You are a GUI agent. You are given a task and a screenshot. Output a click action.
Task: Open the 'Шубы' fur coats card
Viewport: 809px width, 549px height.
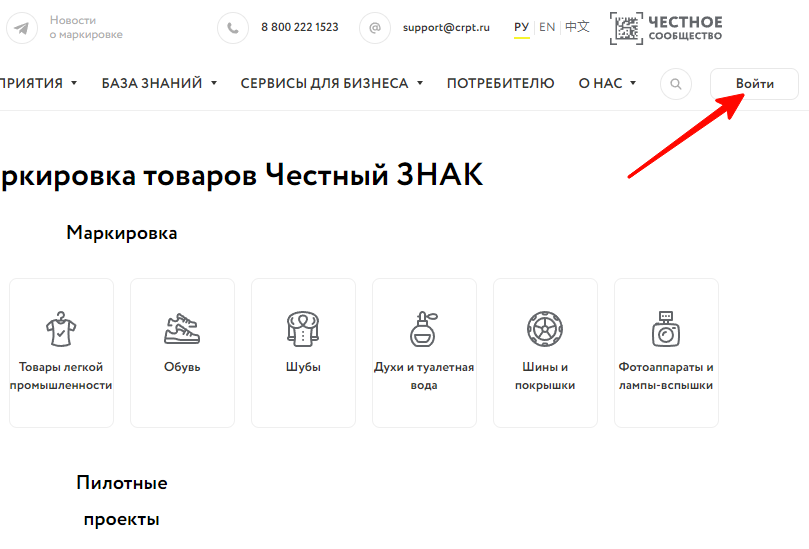[x=303, y=353]
